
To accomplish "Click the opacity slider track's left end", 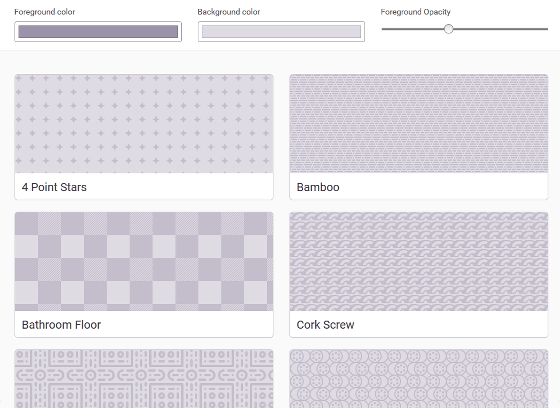I will click(384, 29).
